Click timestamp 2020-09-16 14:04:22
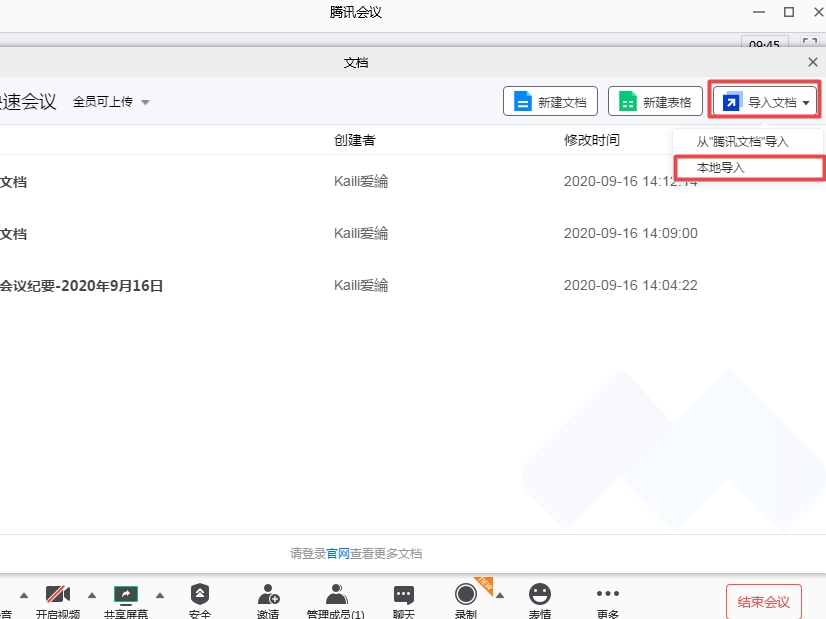The image size is (826, 619). [x=631, y=286]
